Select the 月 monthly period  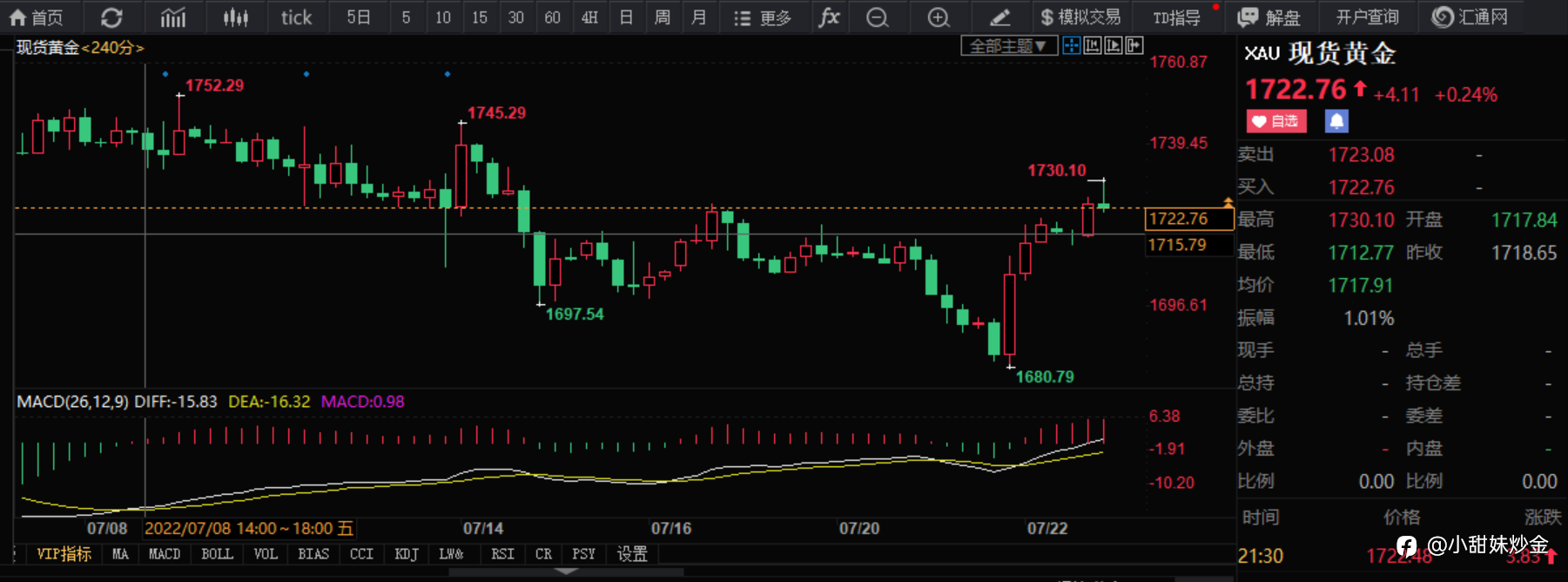(x=699, y=17)
